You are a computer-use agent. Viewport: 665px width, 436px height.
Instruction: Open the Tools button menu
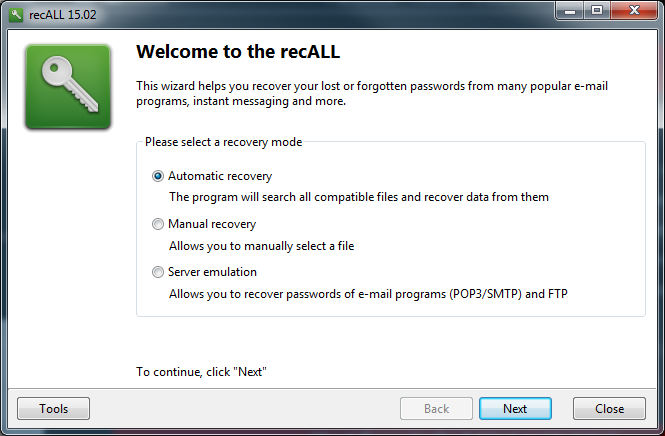click(53, 408)
